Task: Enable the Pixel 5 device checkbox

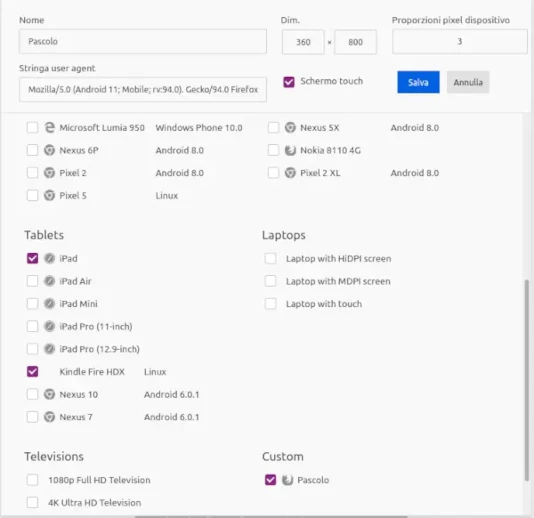Action: pyautogui.click(x=32, y=195)
